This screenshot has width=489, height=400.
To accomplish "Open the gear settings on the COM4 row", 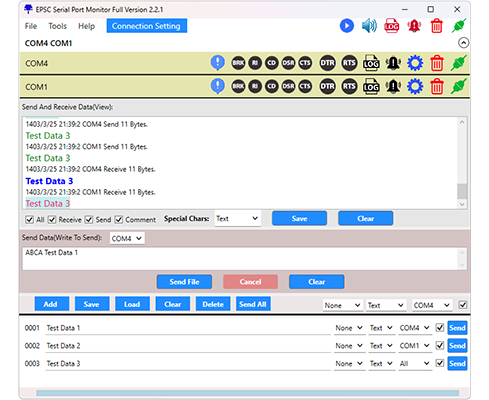I will point(415,63).
